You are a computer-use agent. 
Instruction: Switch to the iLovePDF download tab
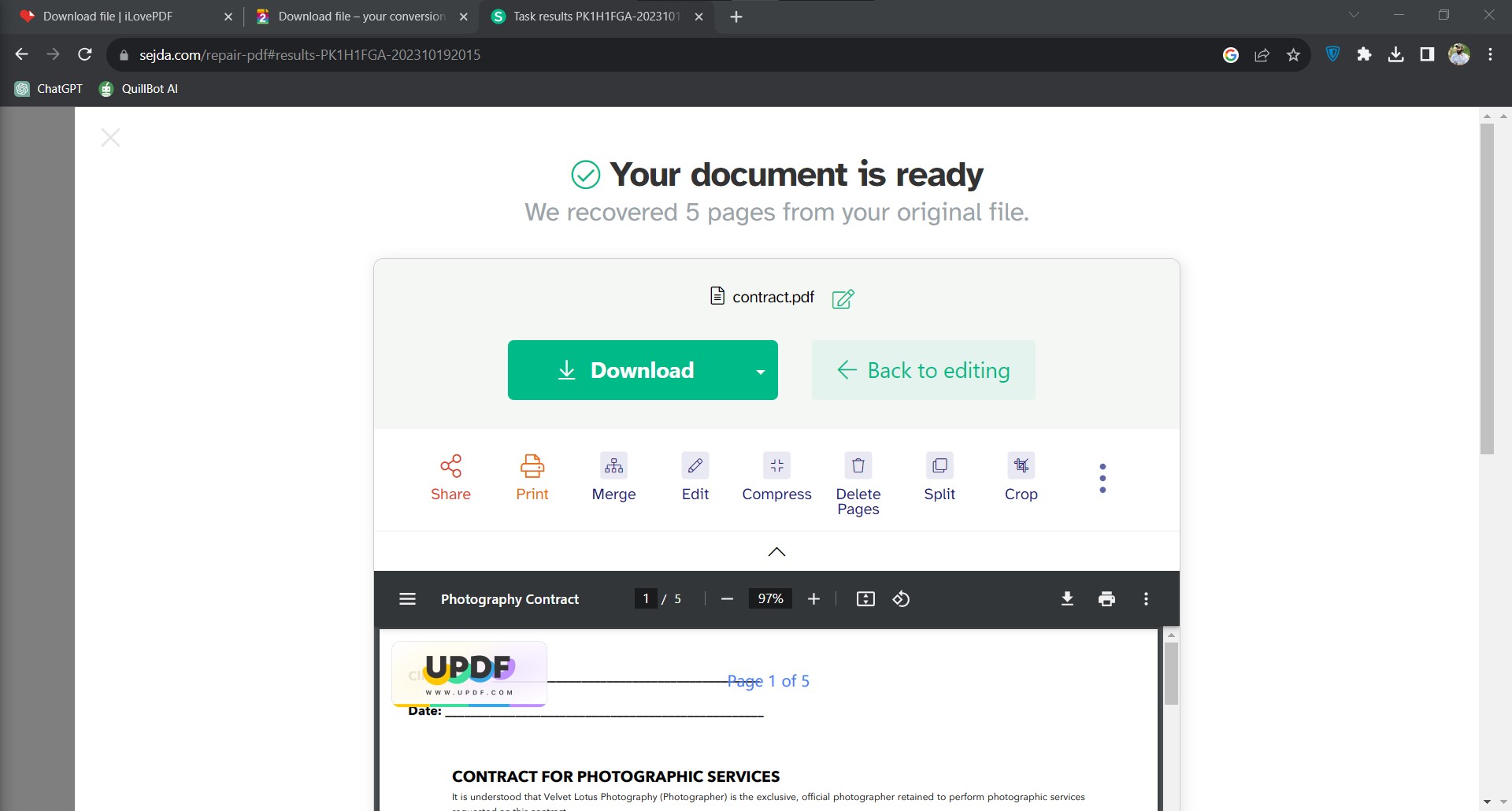point(110,16)
